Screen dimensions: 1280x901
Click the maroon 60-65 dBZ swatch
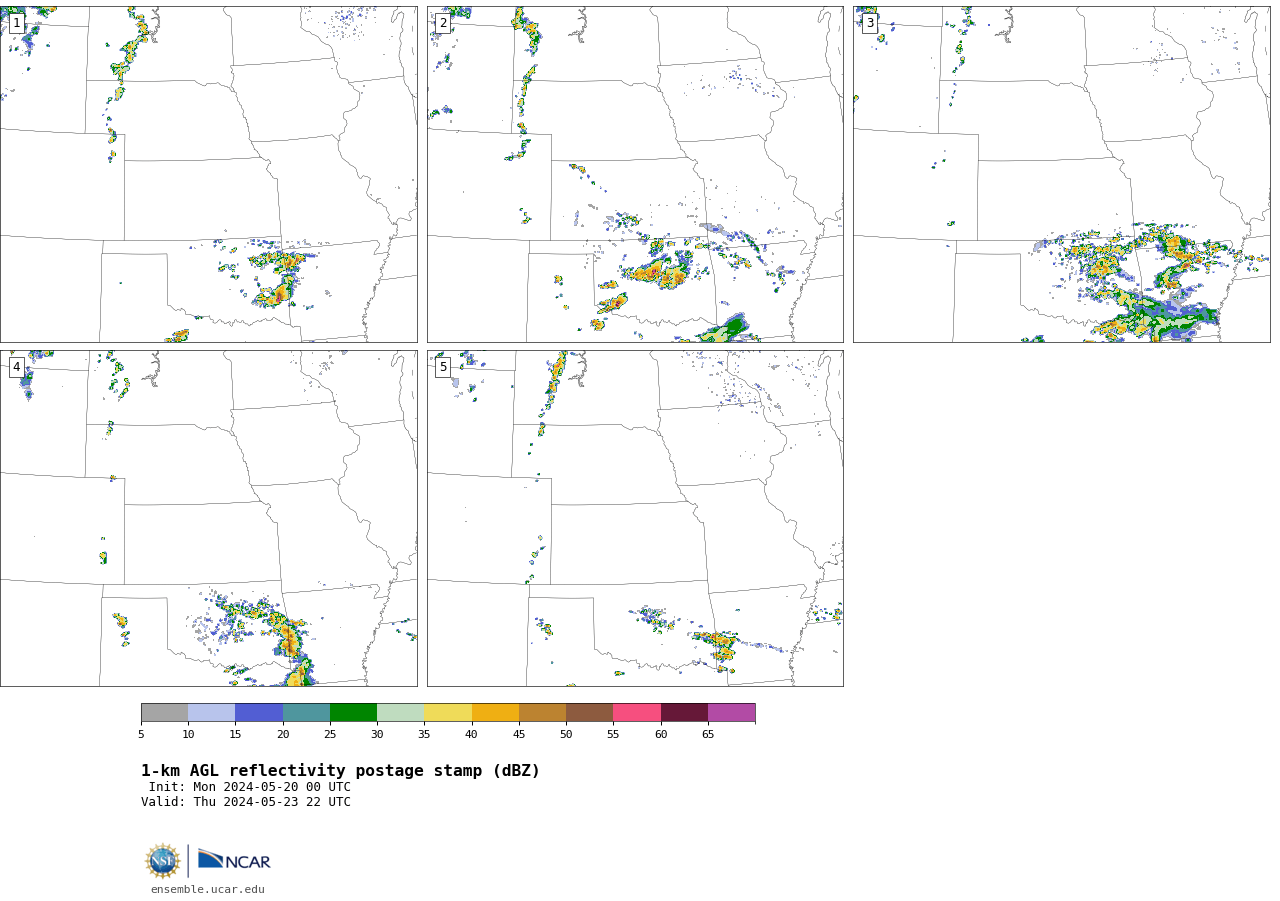click(684, 713)
